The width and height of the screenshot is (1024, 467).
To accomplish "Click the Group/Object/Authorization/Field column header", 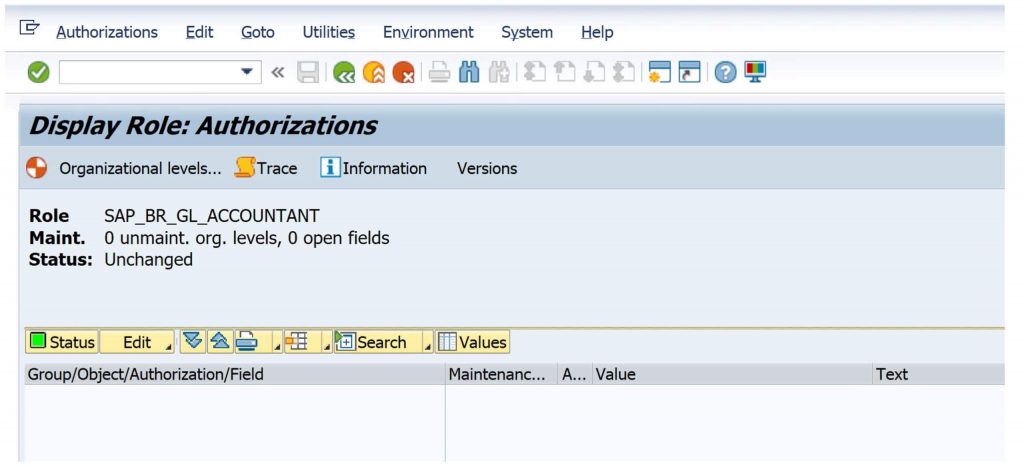I will click(x=235, y=374).
